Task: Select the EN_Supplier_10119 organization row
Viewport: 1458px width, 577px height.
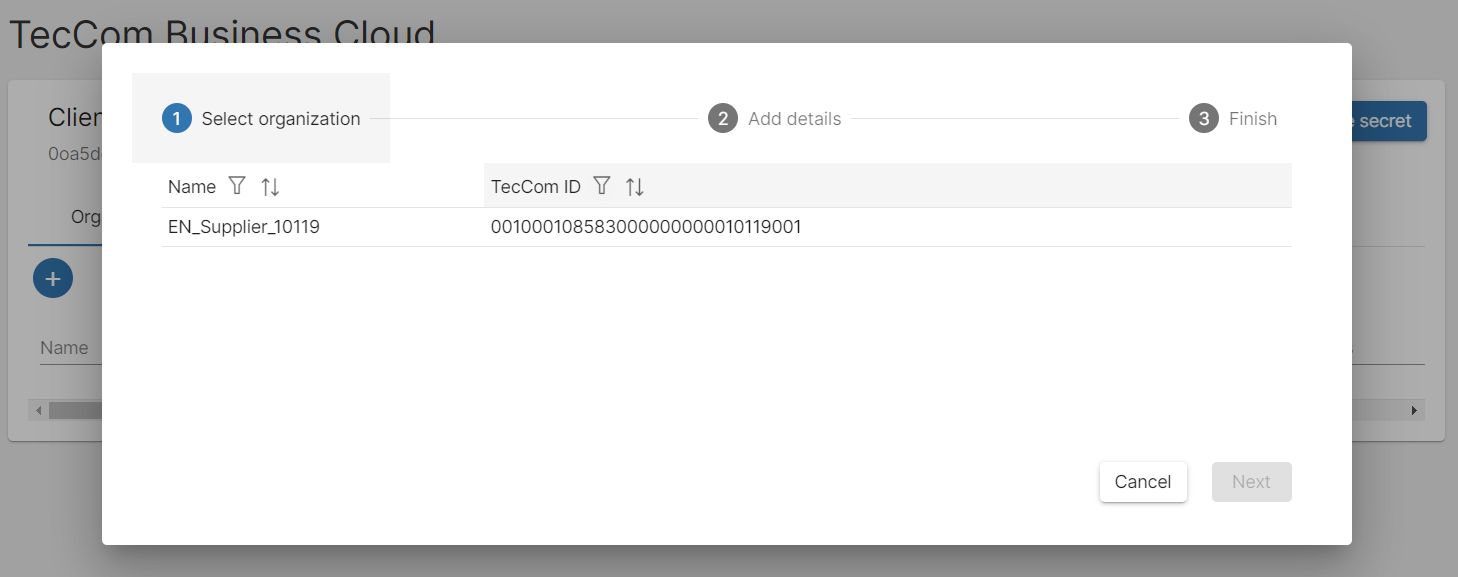Action: coord(243,226)
